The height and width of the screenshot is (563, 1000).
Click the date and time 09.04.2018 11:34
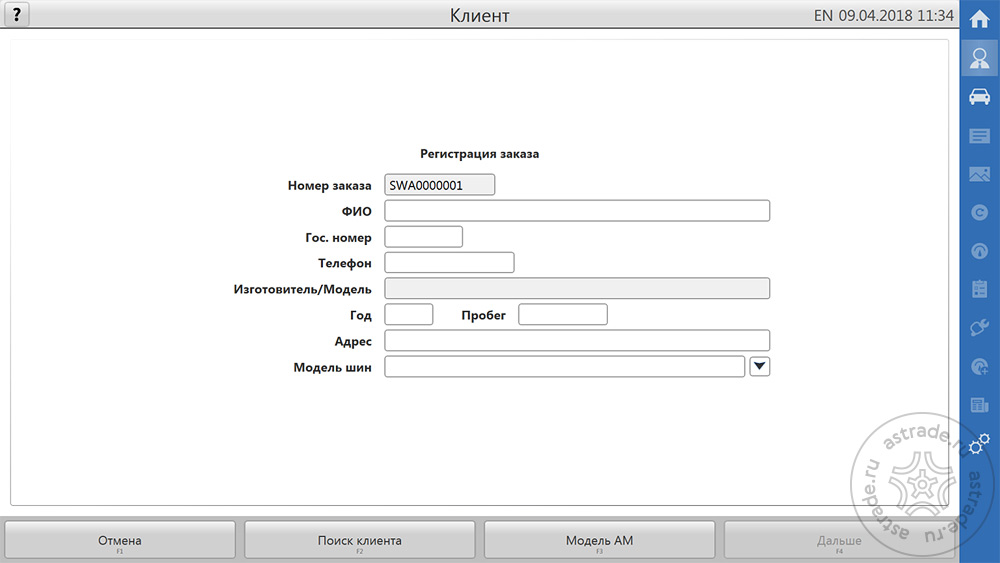(x=896, y=15)
